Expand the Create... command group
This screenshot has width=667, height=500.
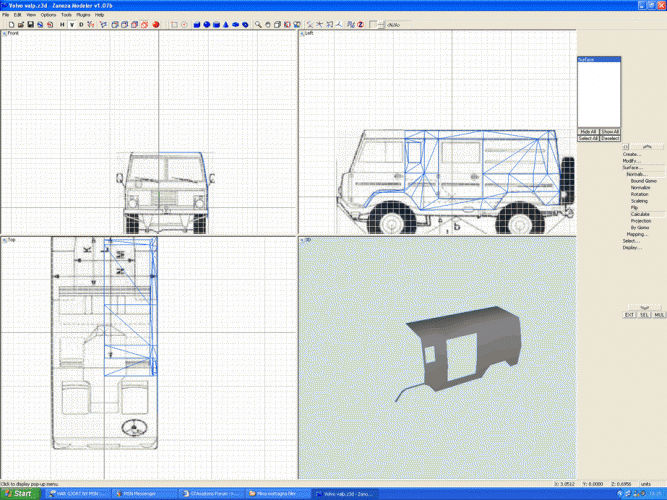632,154
